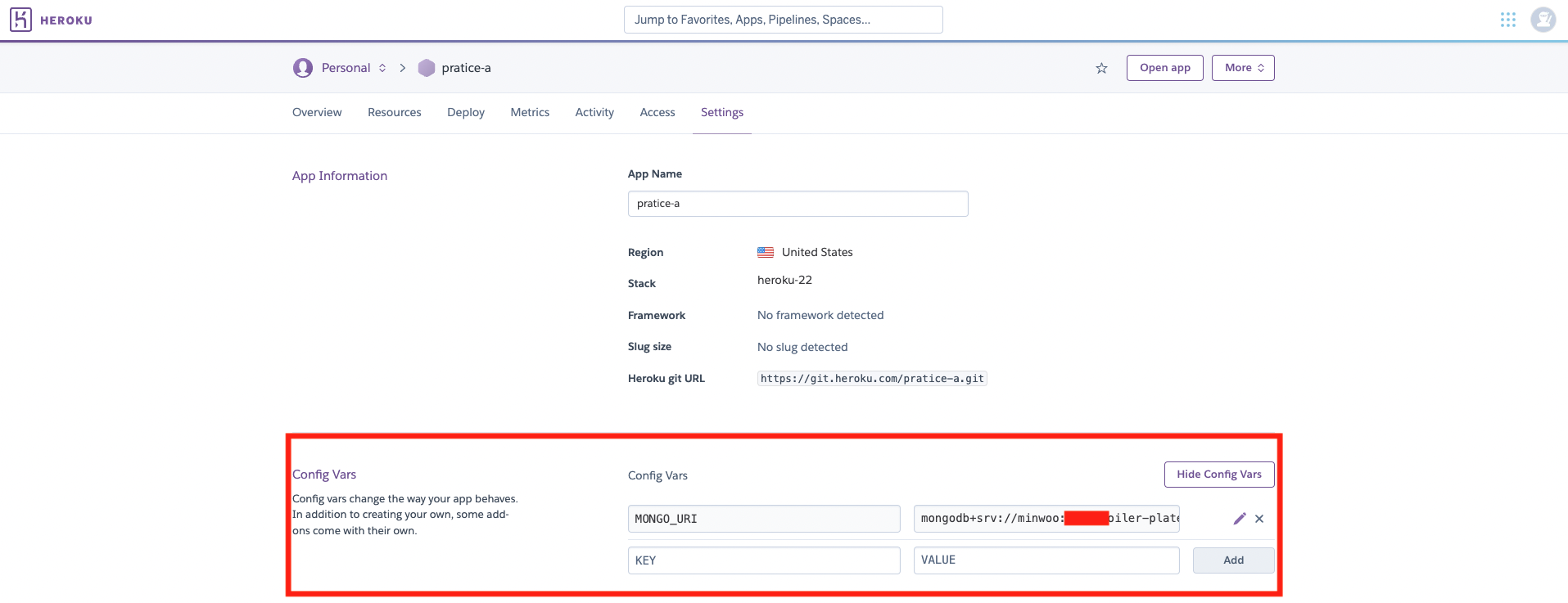The width and height of the screenshot is (1568, 603).
Task: Open the apps grid launcher icon
Action: pos(1508,20)
